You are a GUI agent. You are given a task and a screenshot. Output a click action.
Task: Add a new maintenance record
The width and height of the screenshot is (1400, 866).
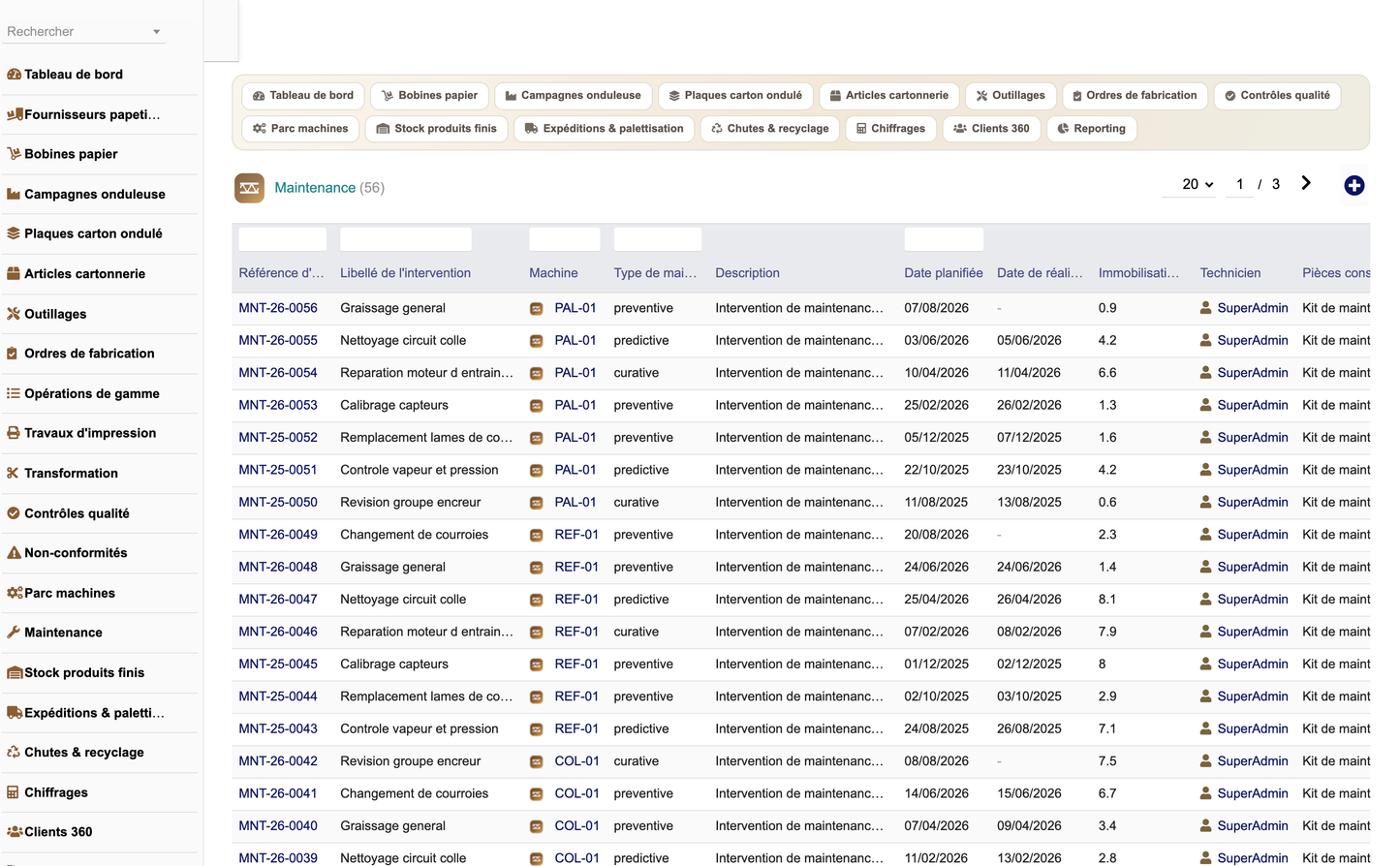tap(1354, 185)
